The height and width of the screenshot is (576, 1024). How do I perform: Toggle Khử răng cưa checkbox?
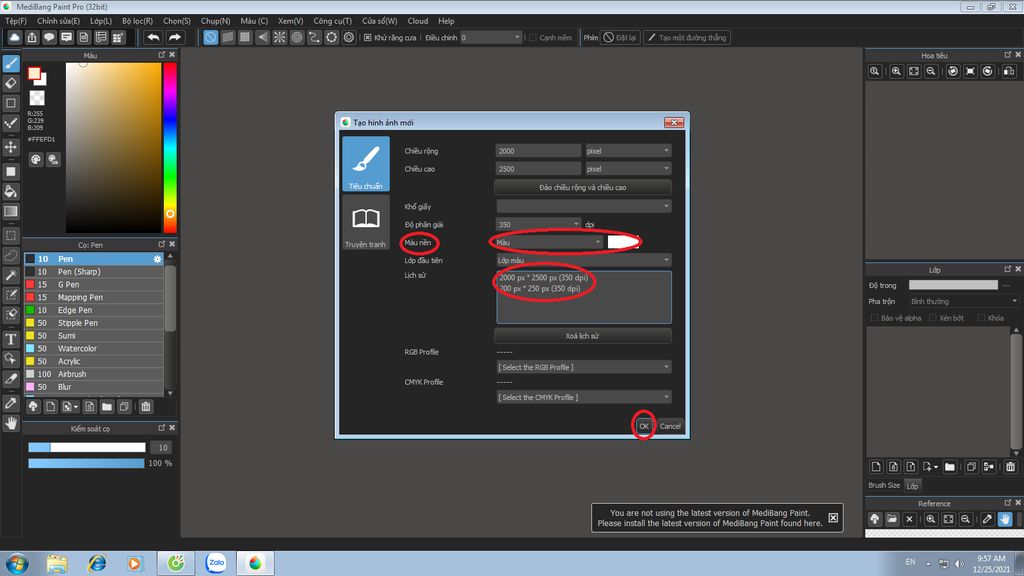368,37
